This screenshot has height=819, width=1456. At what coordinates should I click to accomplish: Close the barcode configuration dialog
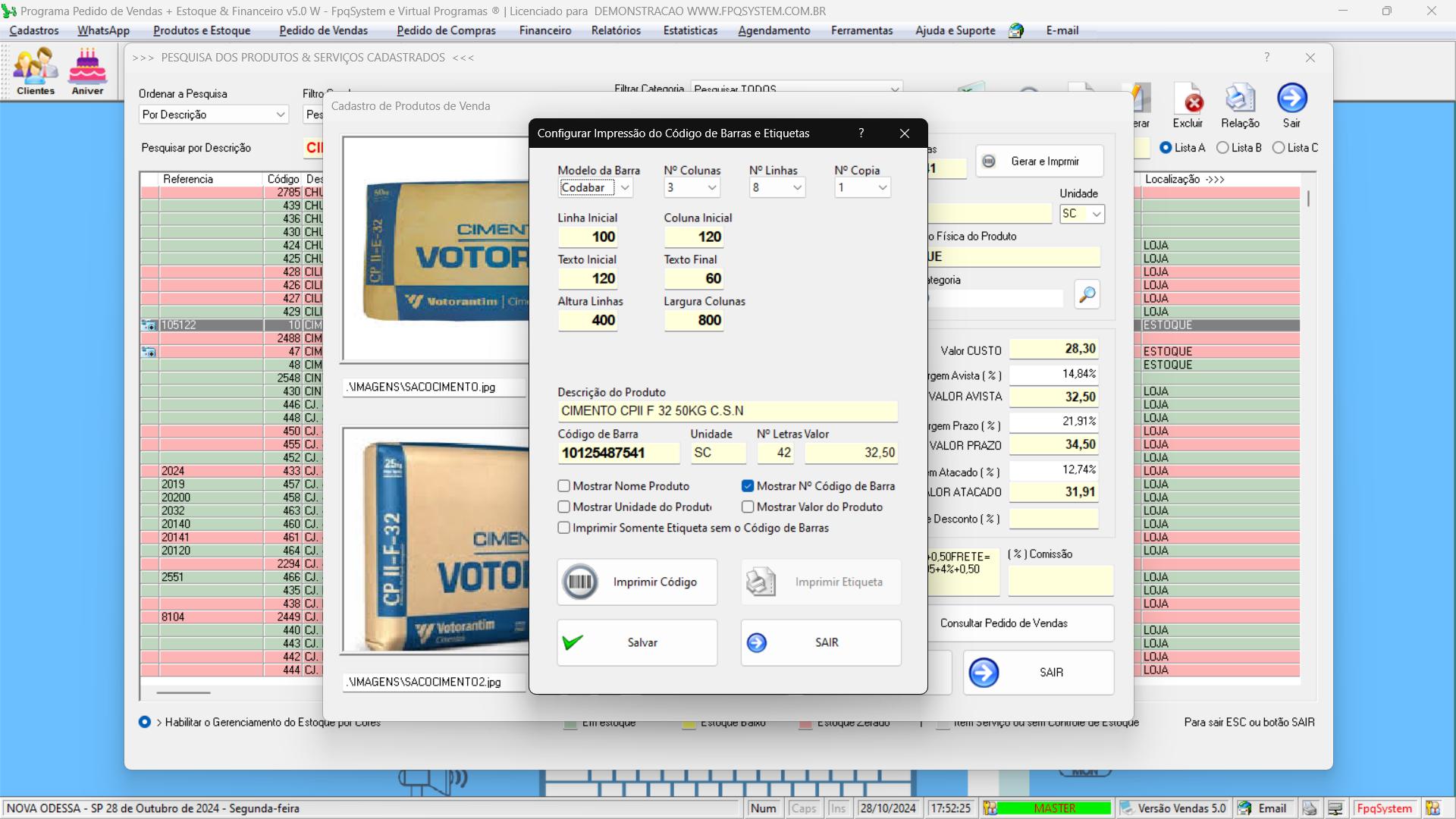coord(905,133)
